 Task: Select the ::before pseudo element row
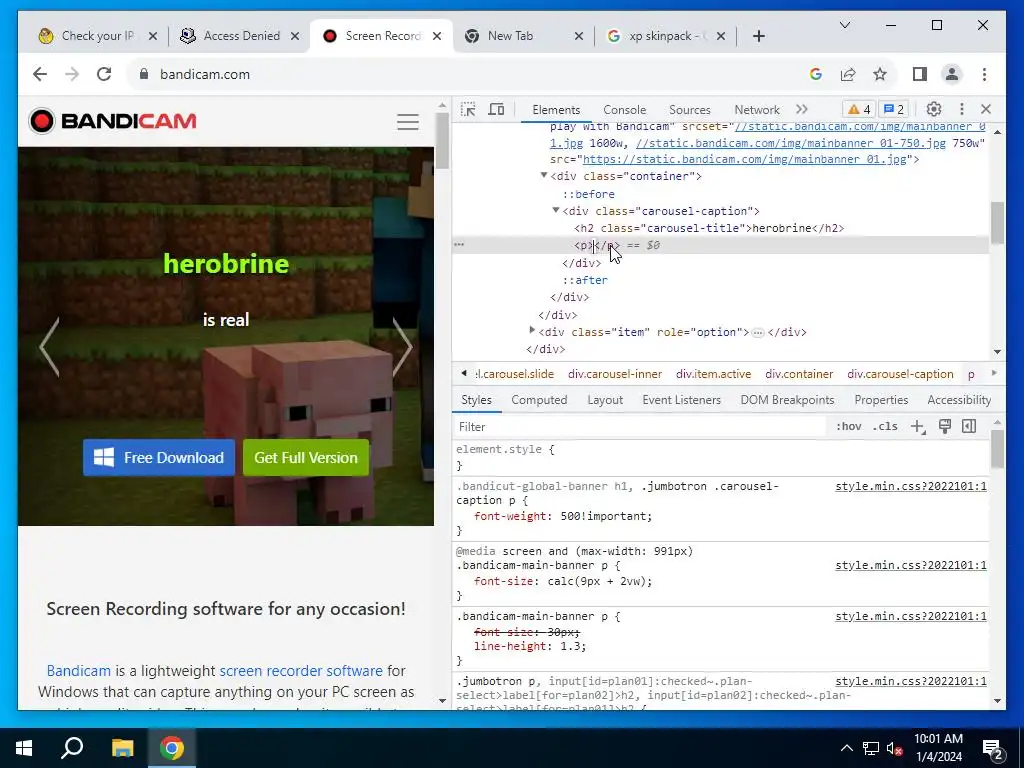(588, 194)
